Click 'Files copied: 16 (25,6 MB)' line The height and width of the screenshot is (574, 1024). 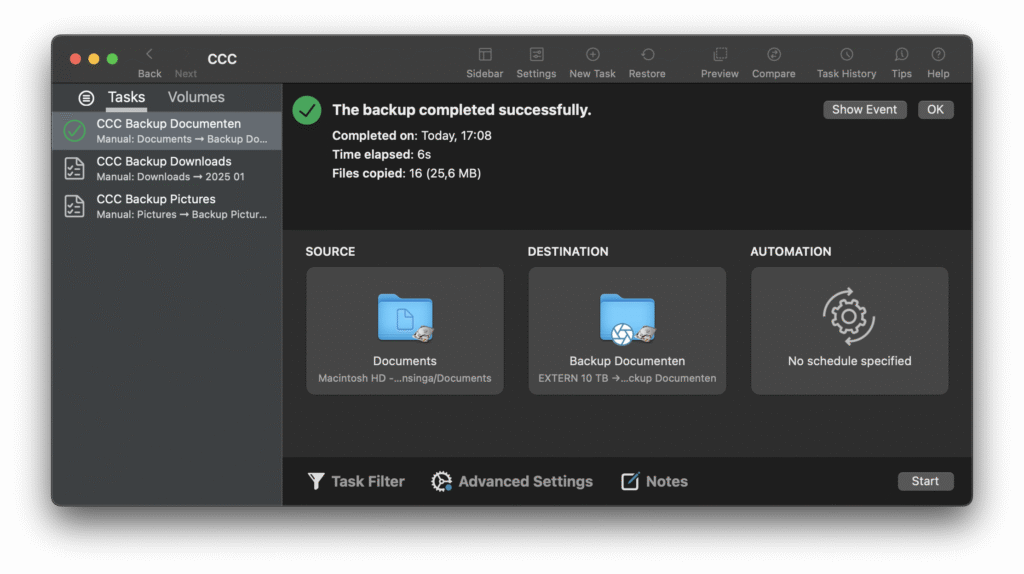coord(406,173)
